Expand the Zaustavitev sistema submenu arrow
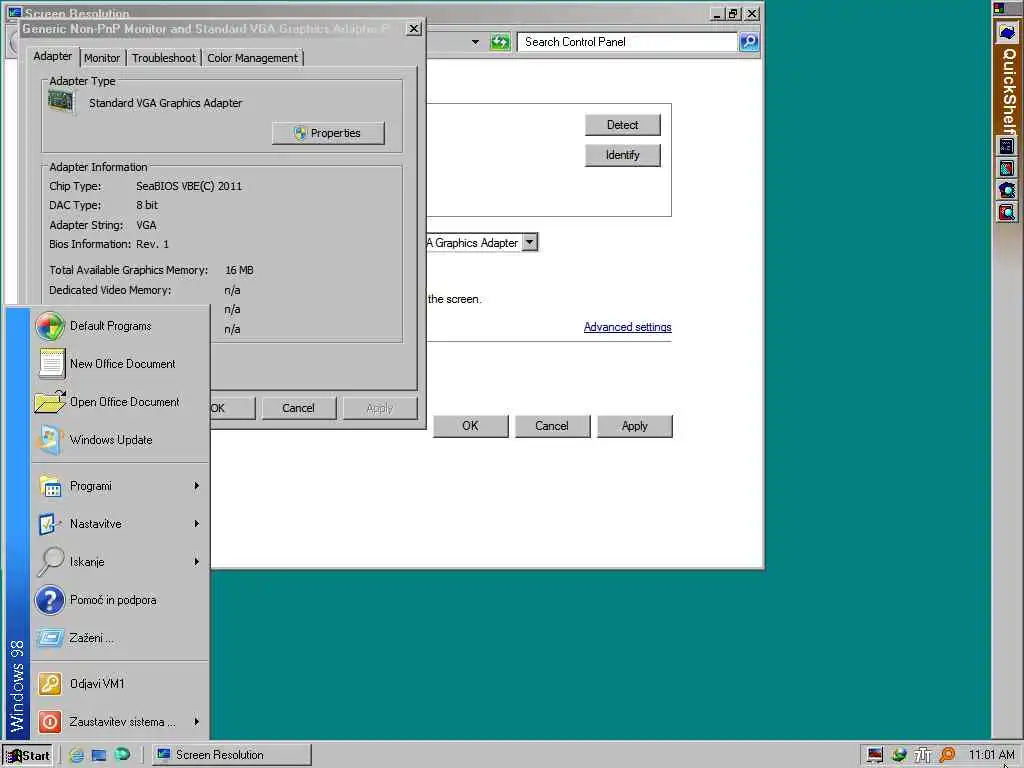 (x=196, y=722)
